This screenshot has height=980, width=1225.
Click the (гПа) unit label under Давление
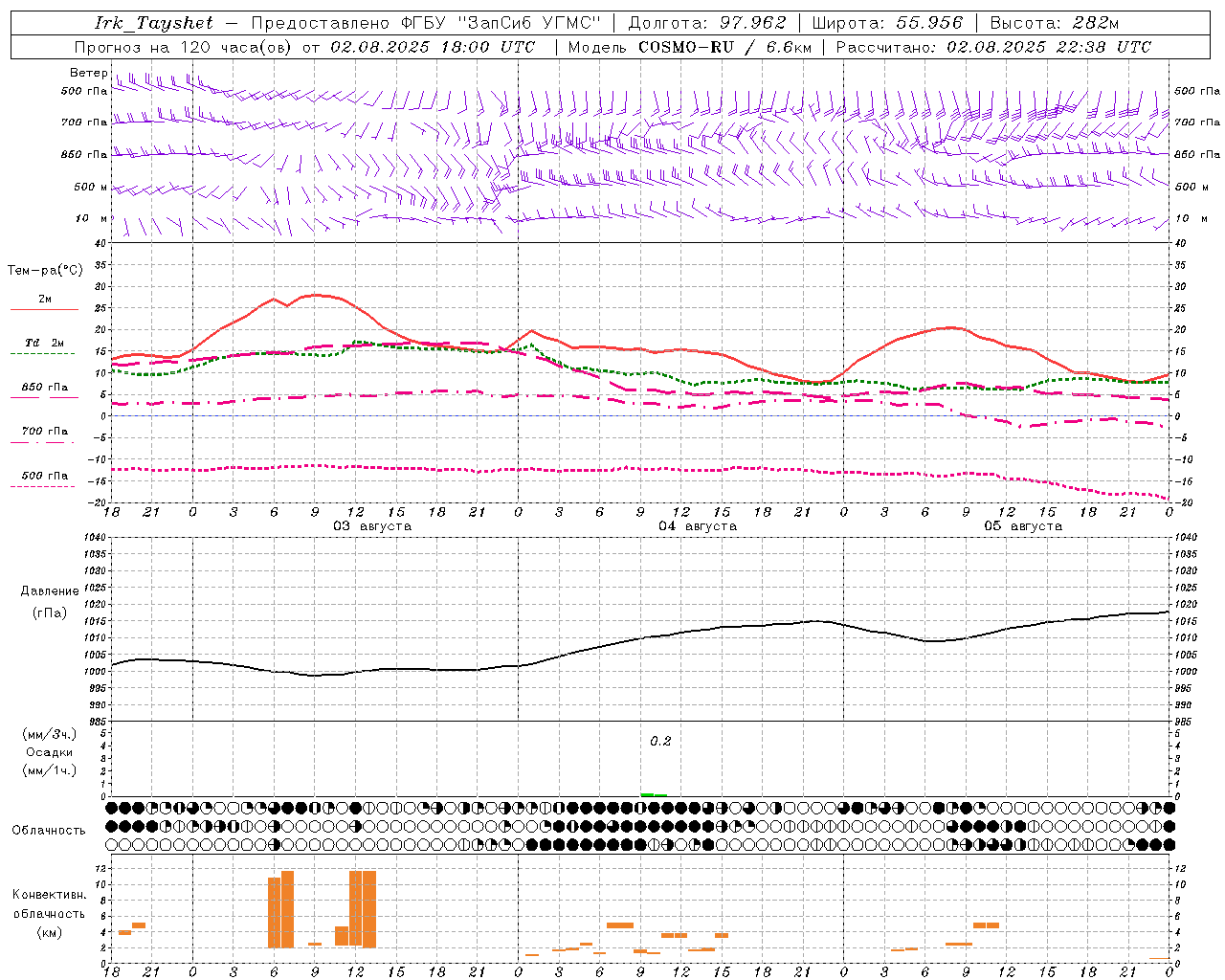(x=50, y=613)
